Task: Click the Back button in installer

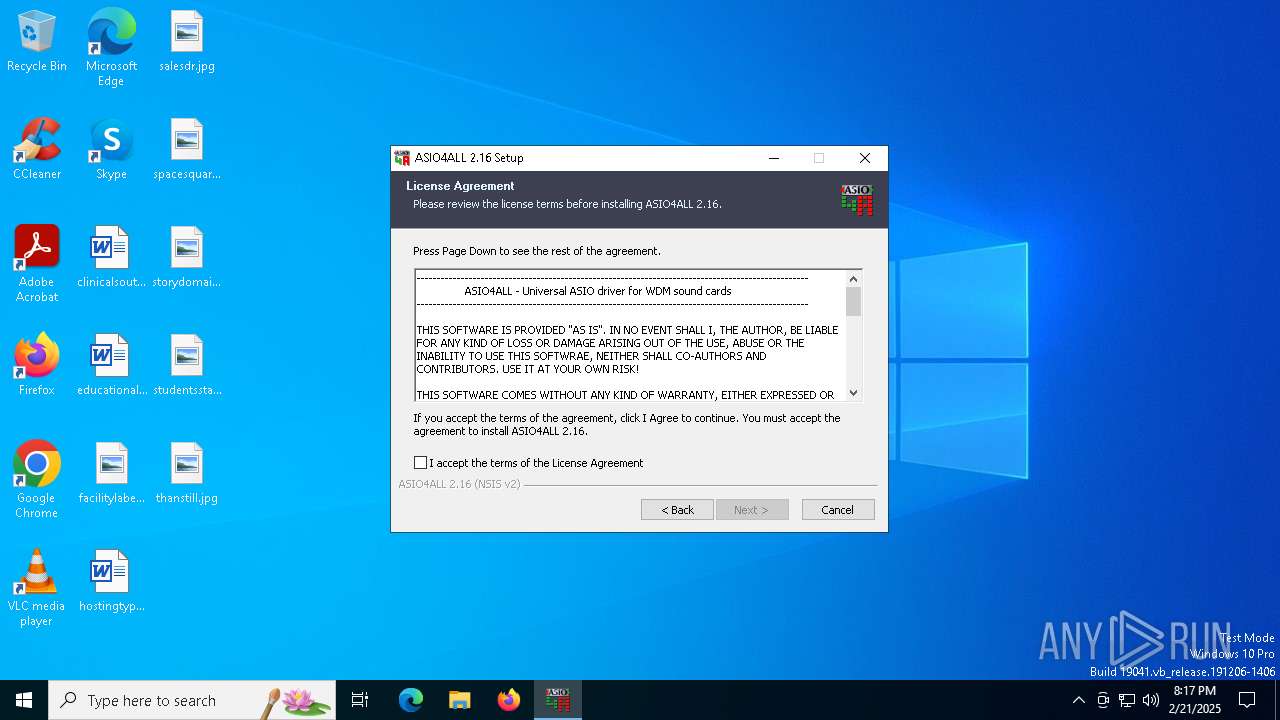Action: tap(677, 510)
